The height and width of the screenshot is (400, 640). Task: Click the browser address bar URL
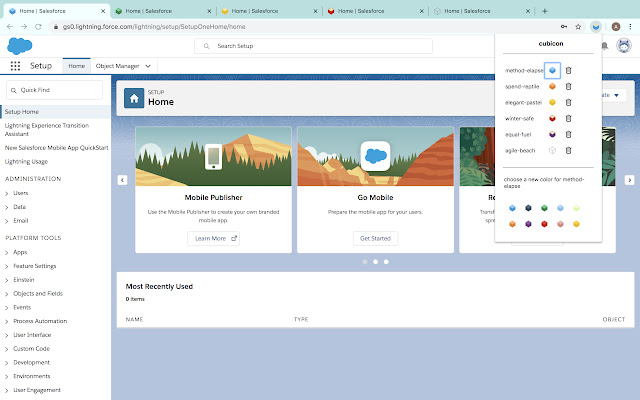coord(154,27)
